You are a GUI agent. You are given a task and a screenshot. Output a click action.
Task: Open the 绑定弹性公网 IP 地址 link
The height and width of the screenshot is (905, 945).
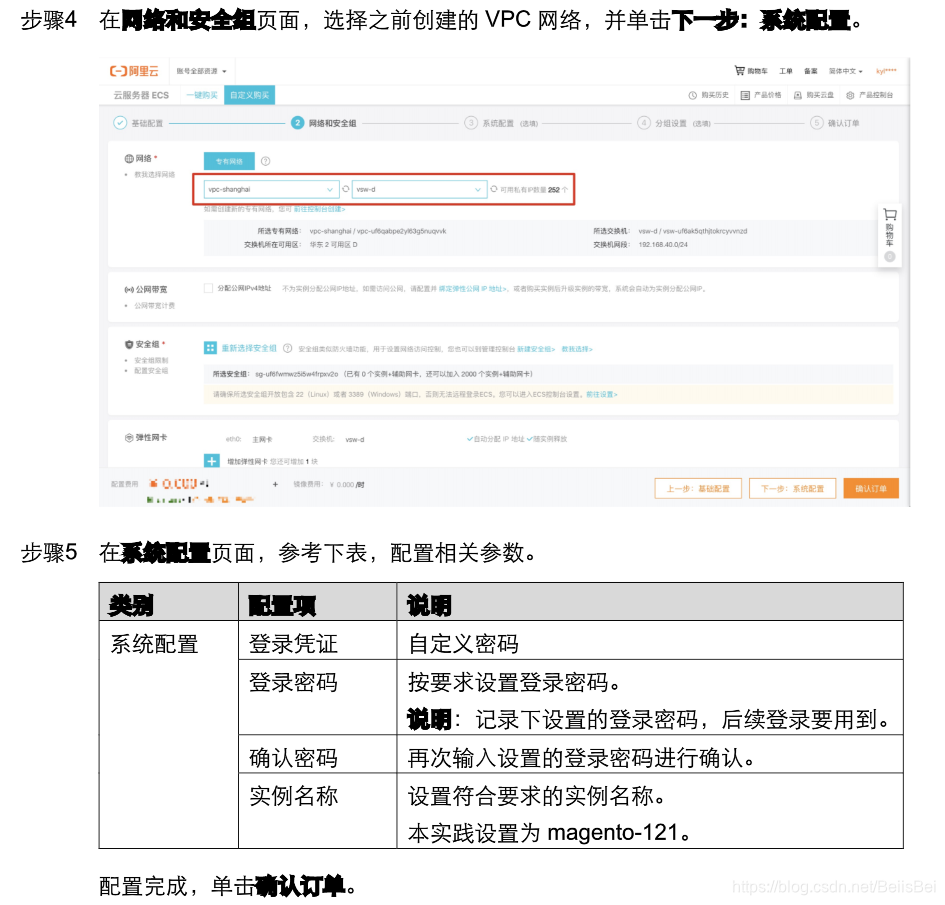473,289
